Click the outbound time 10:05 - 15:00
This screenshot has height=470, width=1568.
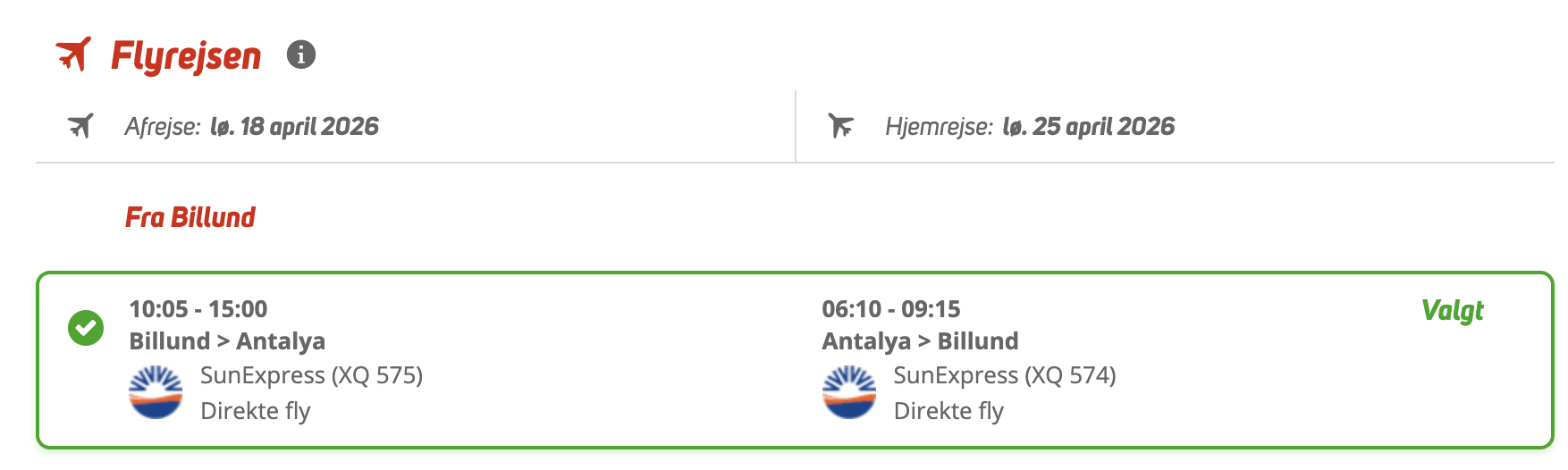pos(198,309)
